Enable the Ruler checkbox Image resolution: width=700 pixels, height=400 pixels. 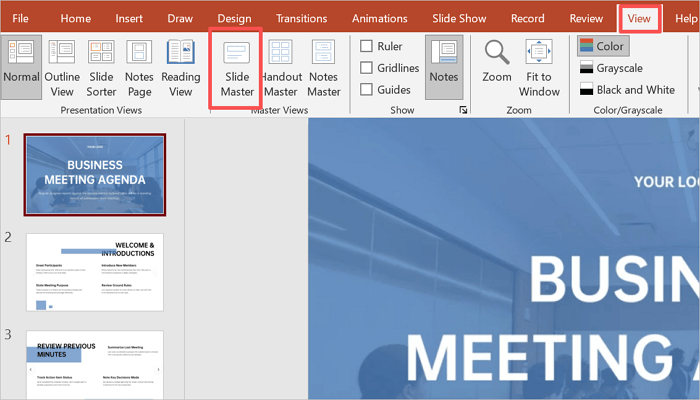pyautogui.click(x=366, y=46)
